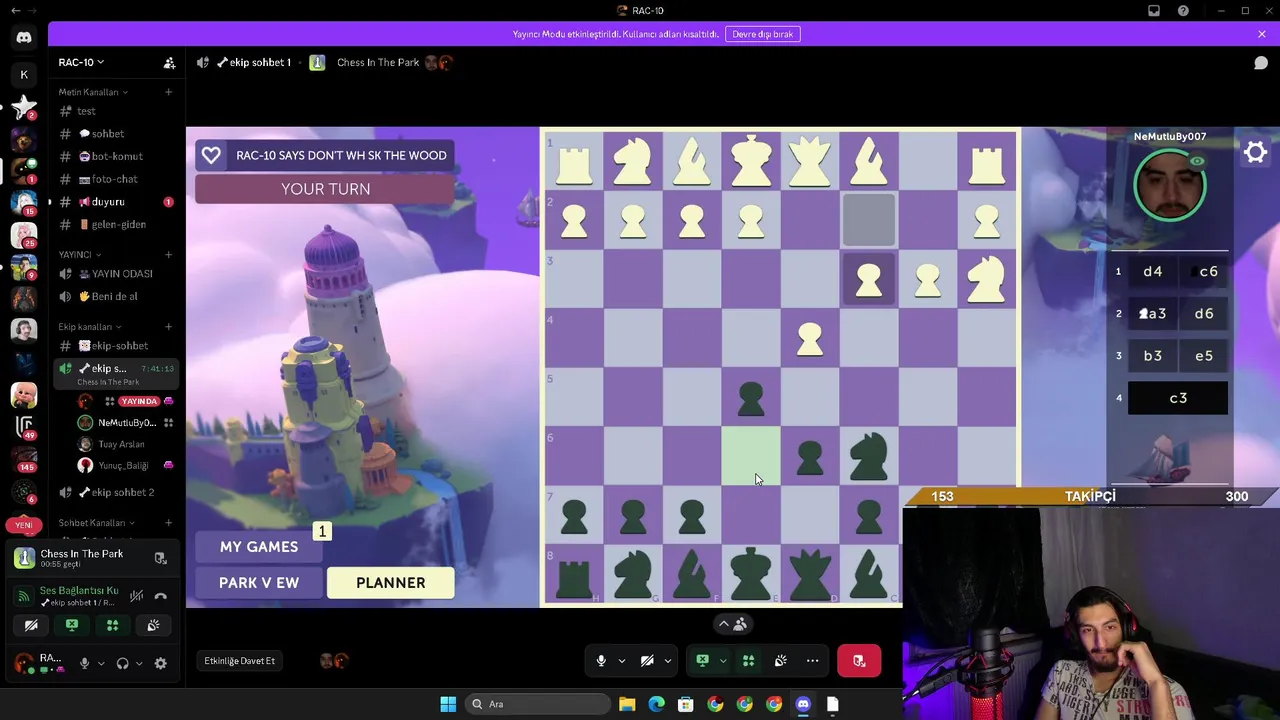
Task: Leave activity via red button in bottom bar
Action: pyautogui.click(x=859, y=661)
